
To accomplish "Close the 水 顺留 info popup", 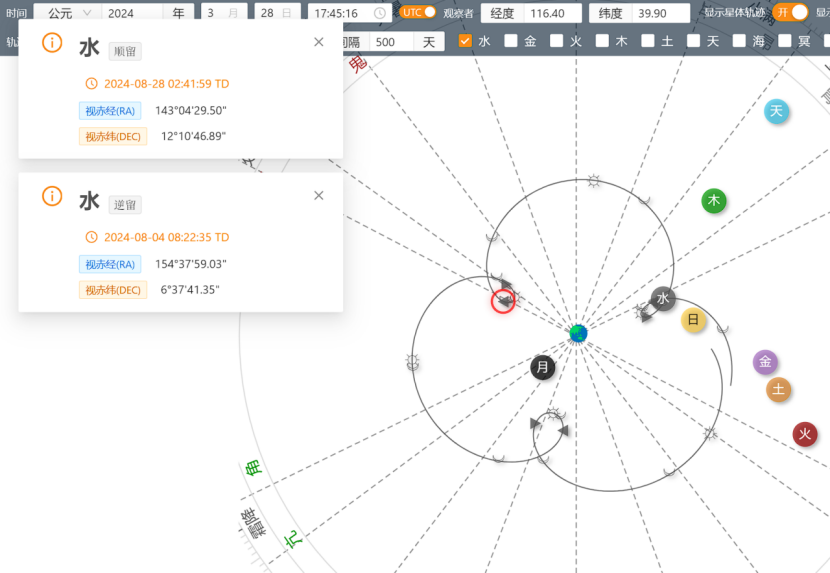I will tap(319, 42).
